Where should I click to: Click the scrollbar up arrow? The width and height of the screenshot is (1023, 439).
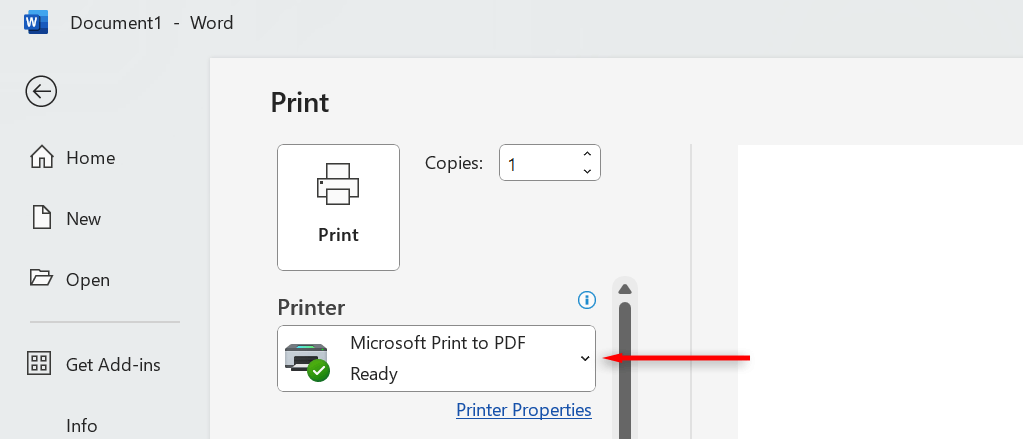coord(625,290)
